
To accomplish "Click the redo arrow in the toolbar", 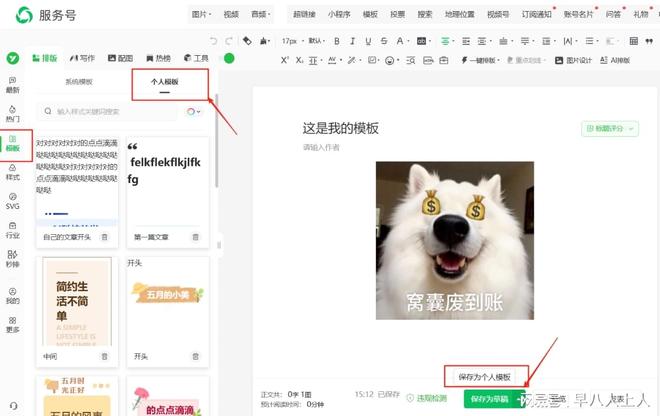I will 229,41.
